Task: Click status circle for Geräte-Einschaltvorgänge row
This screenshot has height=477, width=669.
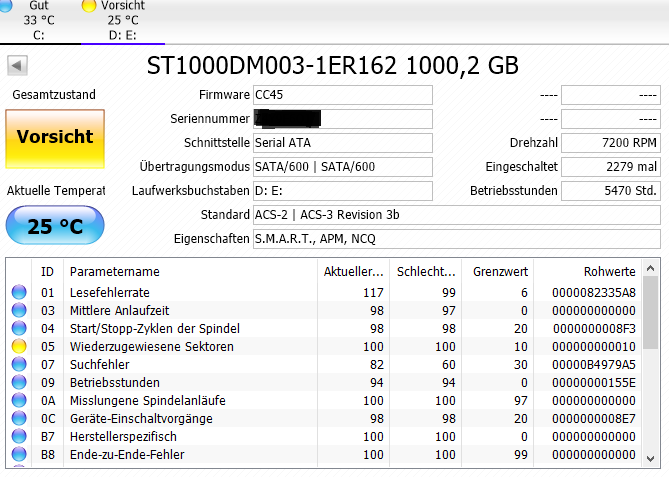Action: tap(19, 418)
